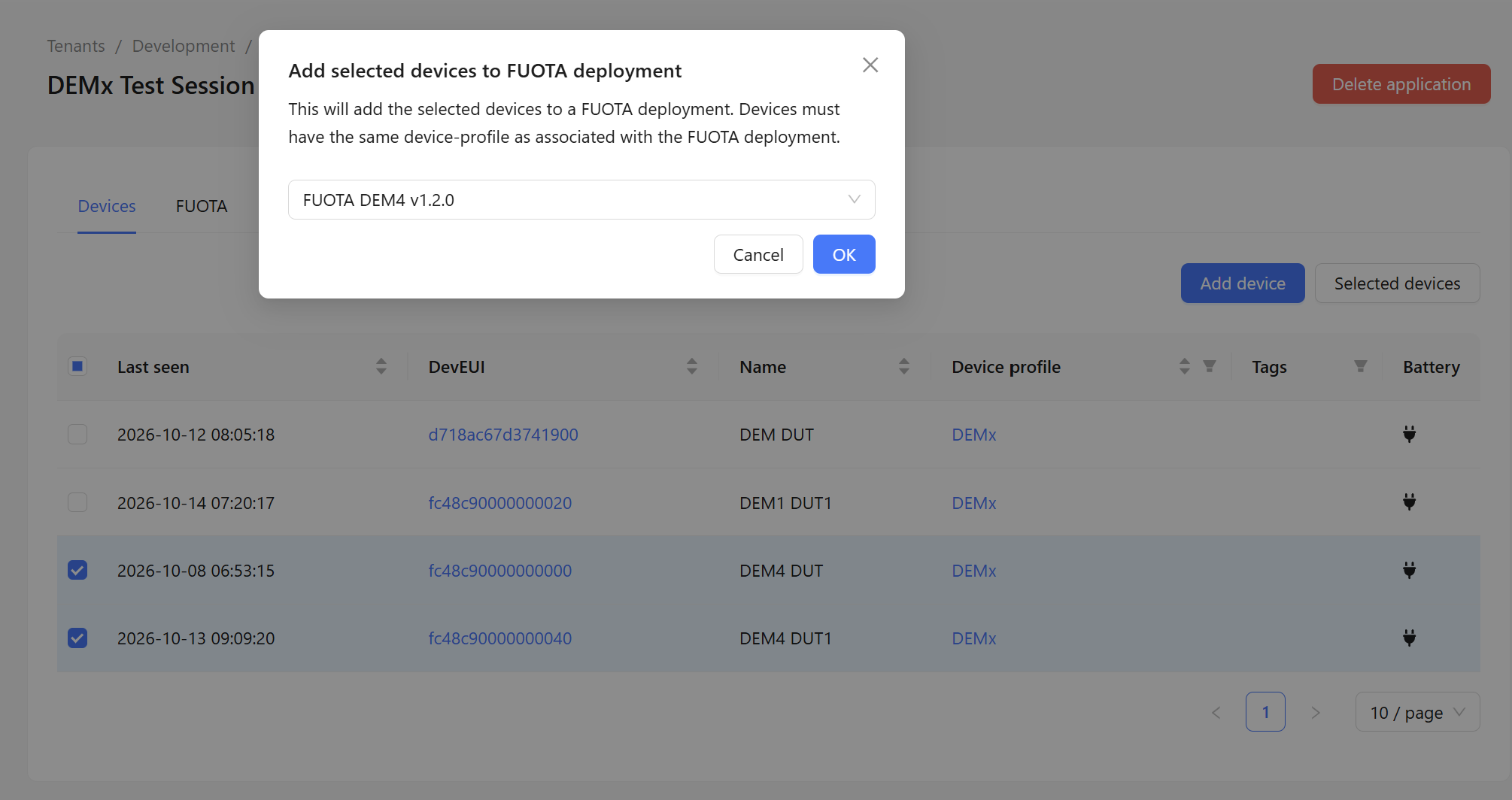
Task: Click '2026-10-12 08:05:18' last seen cell
Action: 196,435
